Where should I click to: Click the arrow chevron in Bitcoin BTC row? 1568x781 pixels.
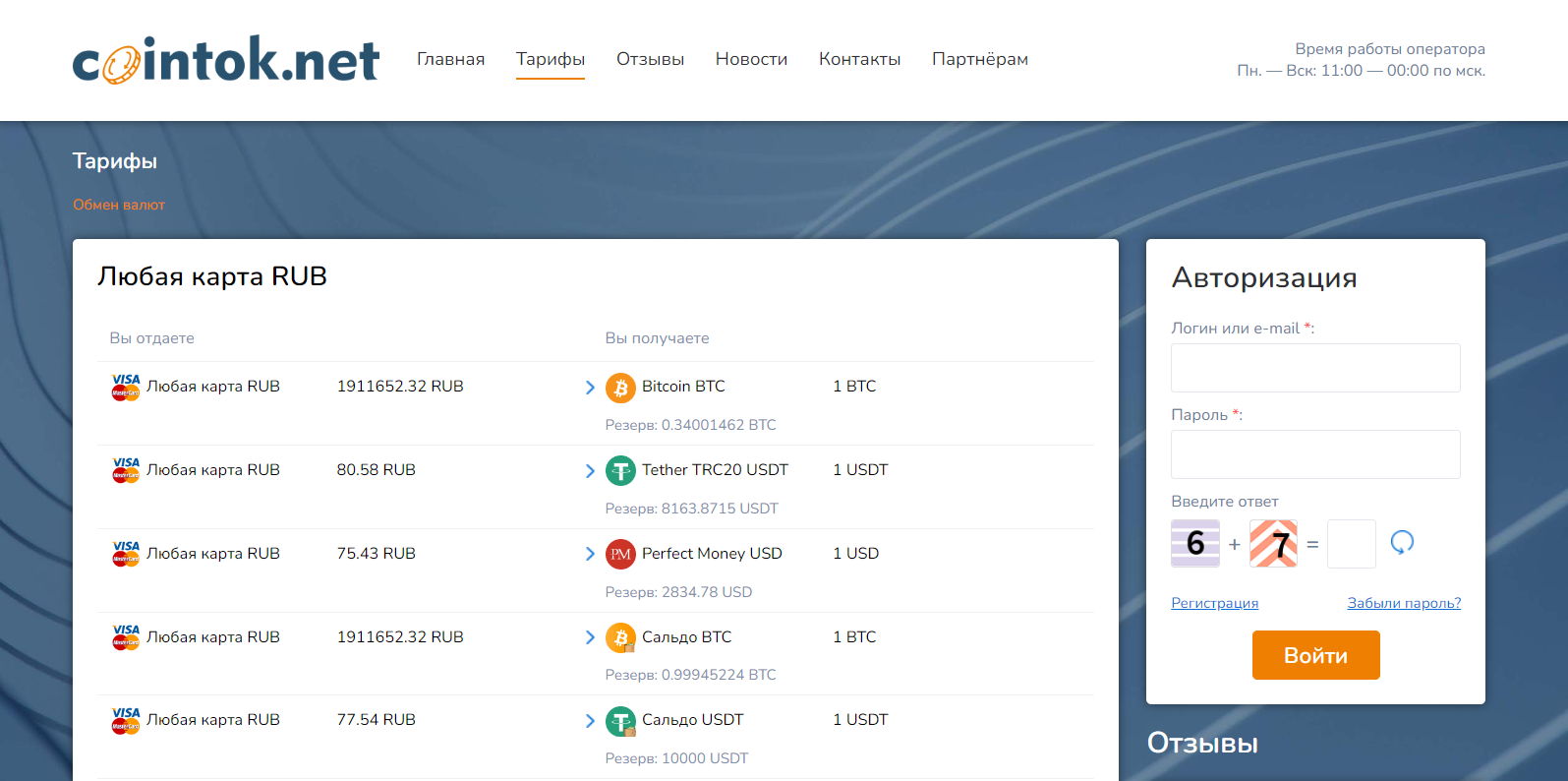(590, 388)
